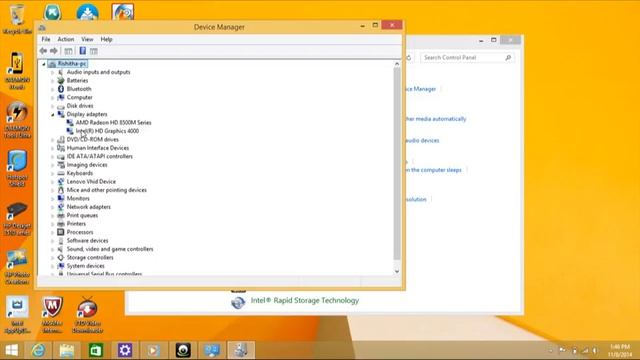Click the resolution link in Control Panel

(x=416, y=199)
